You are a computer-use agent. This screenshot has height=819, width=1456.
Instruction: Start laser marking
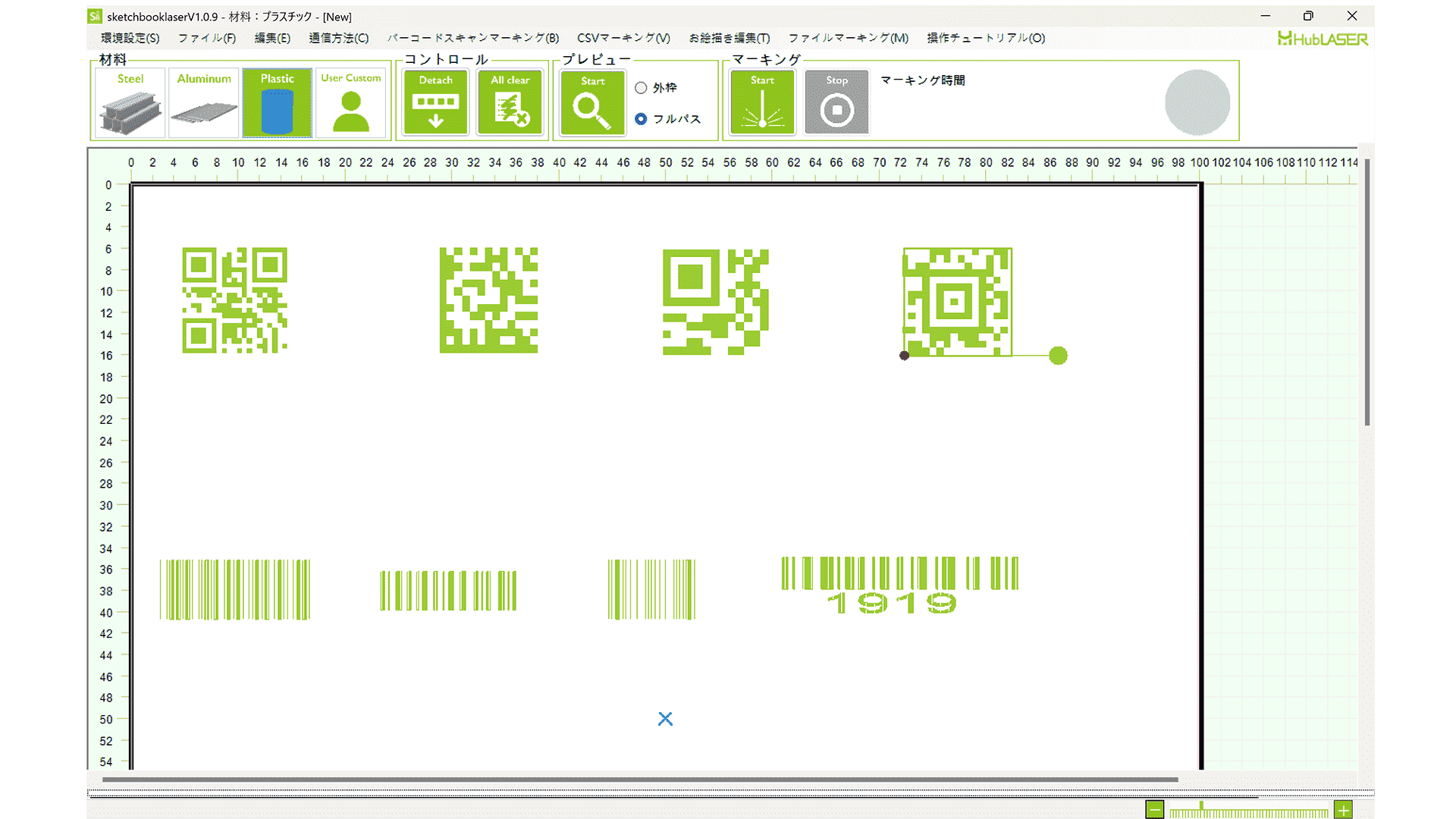[763, 102]
